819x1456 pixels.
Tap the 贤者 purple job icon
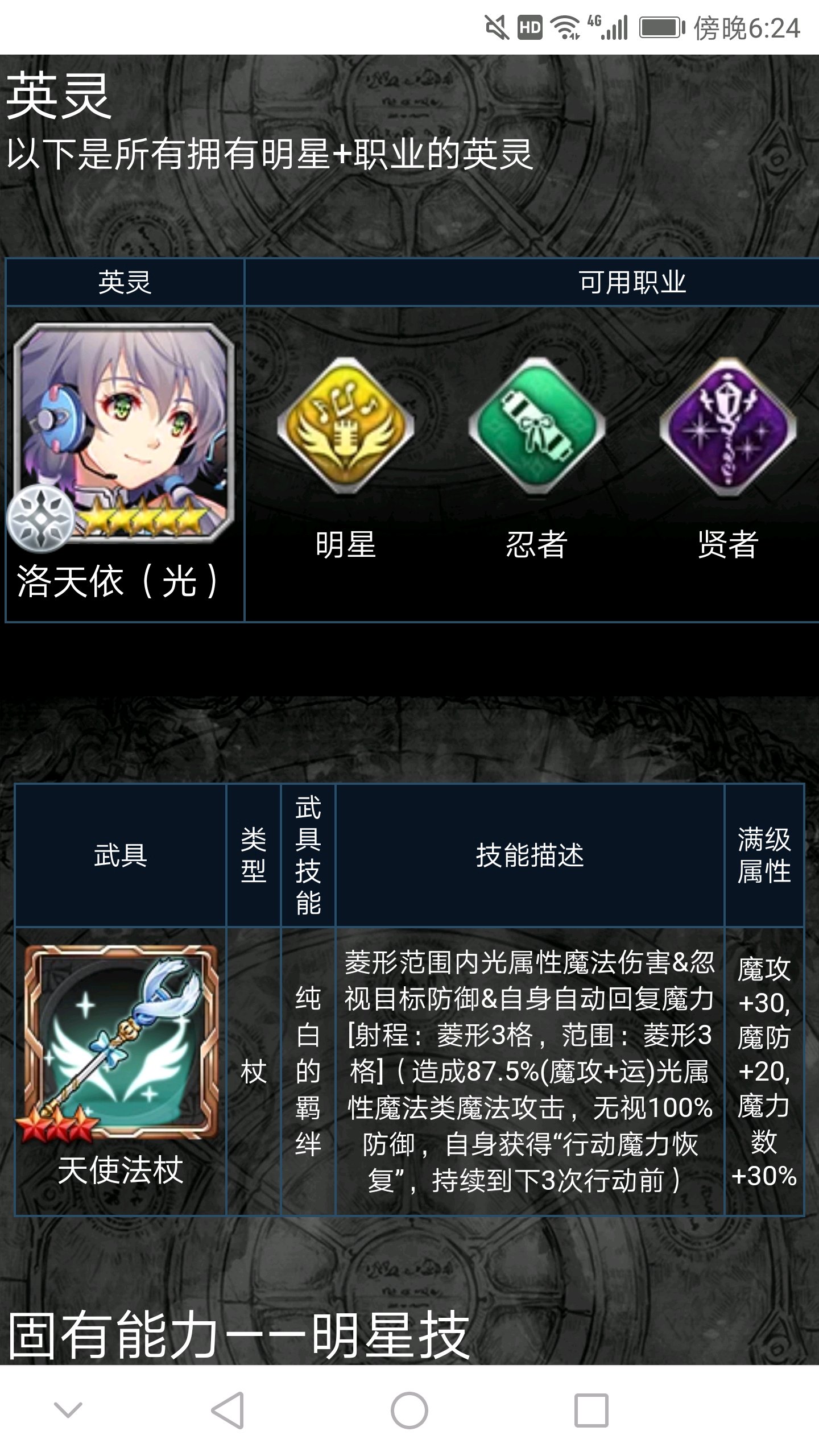[727, 427]
